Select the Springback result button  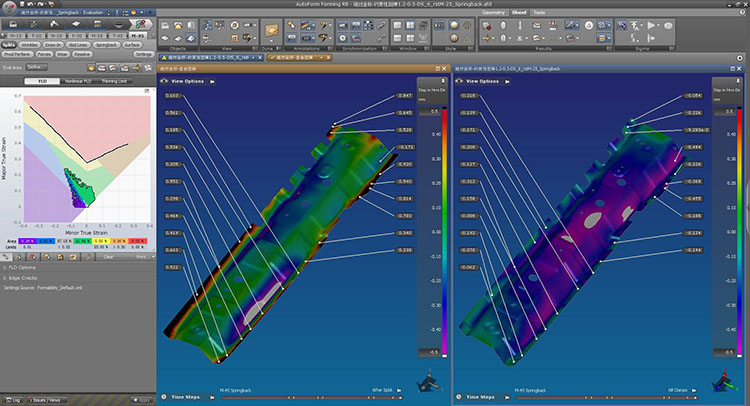(x=104, y=46)
